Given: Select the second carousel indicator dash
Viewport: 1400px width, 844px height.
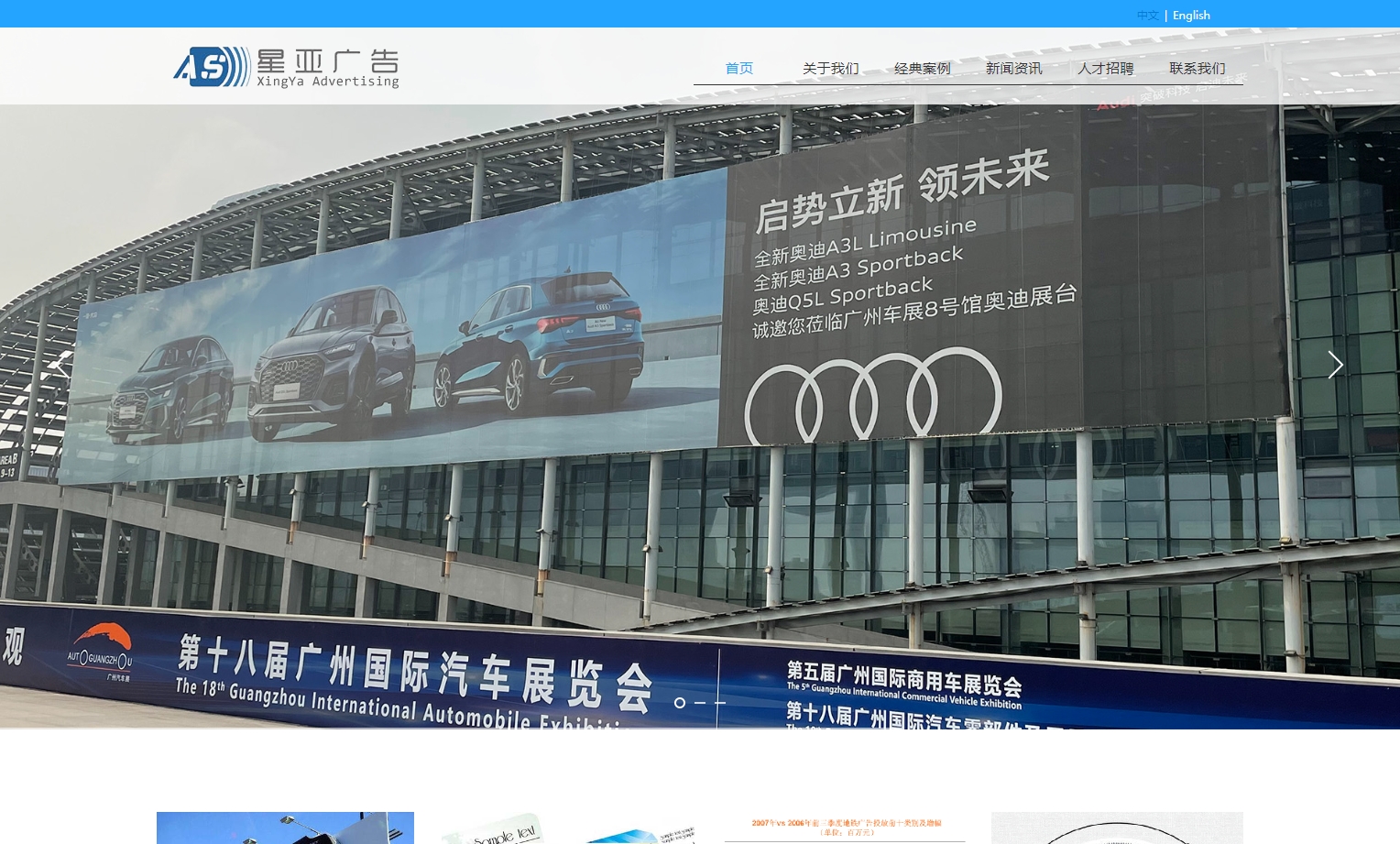Looking at the screenshot, I should [700, 703].
